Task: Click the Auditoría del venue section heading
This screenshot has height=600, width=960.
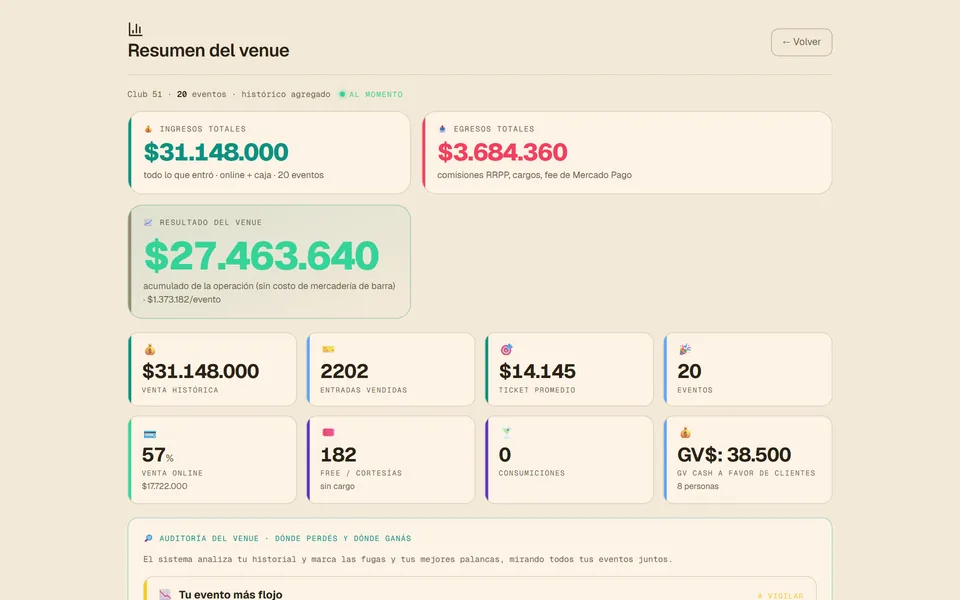Action: pos(285,538)
